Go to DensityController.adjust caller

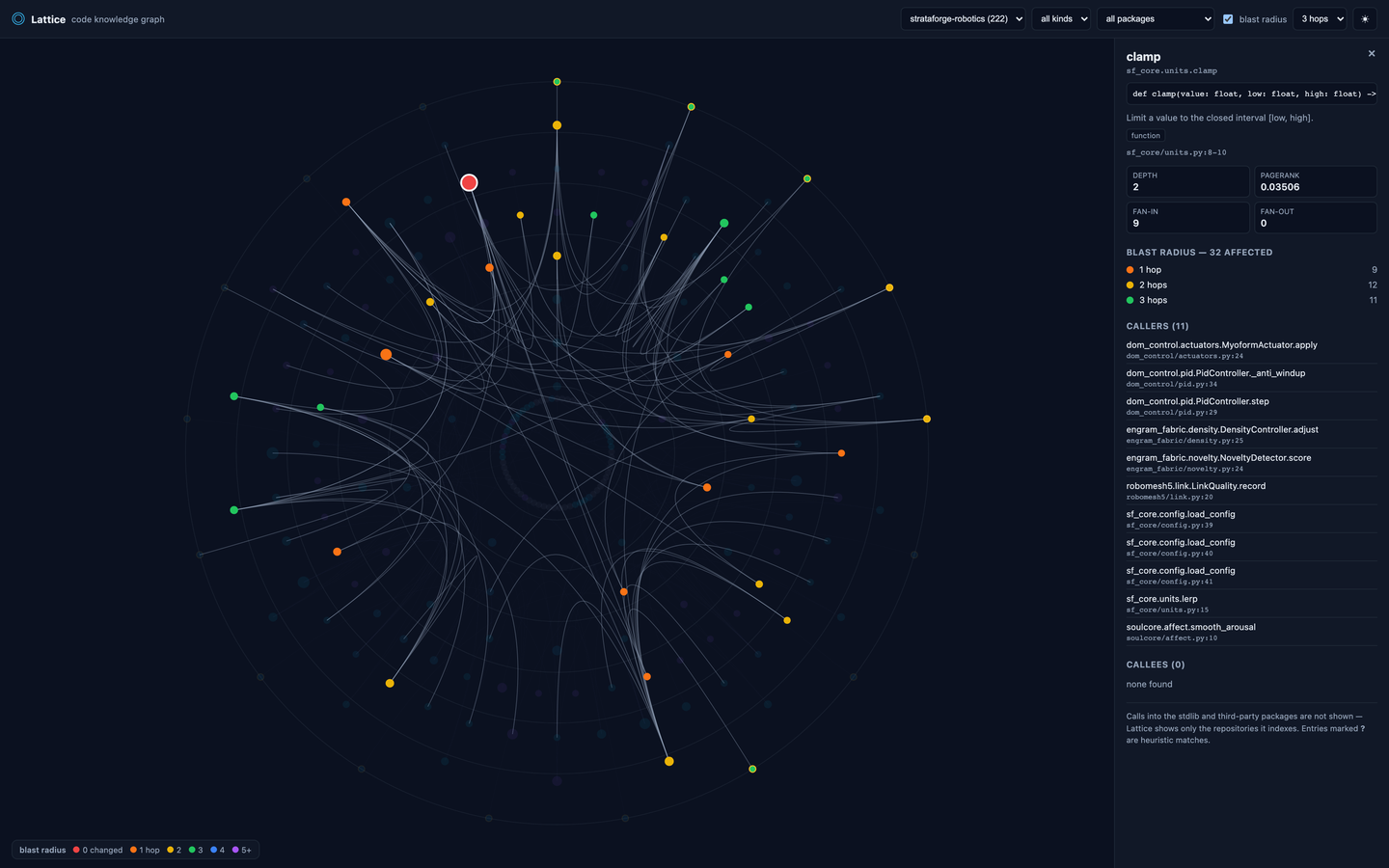click(x=1251, y=434)
